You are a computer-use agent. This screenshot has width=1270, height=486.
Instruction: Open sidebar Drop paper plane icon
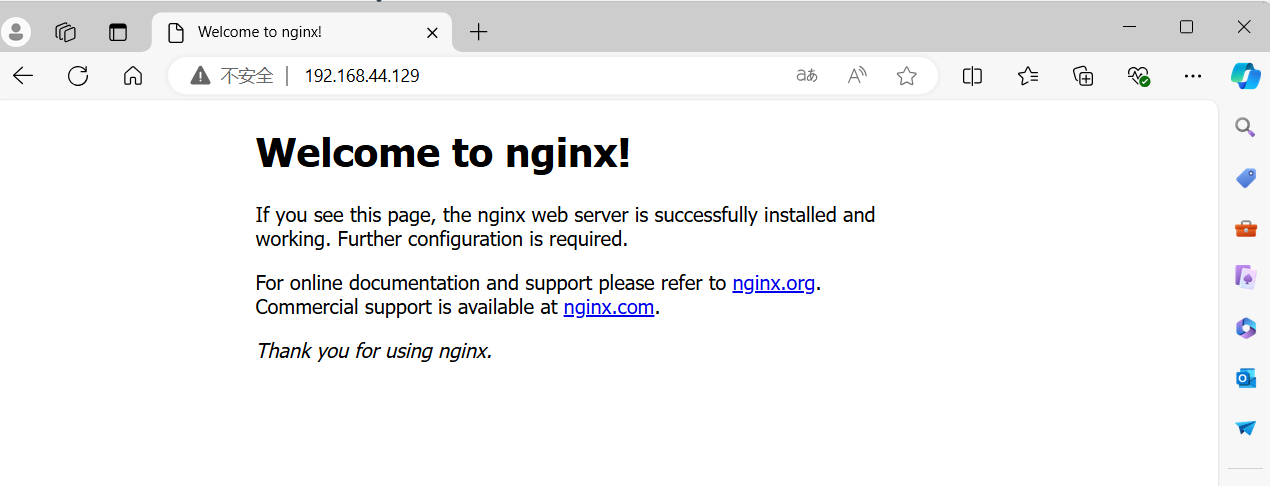tap(1245, 428)
